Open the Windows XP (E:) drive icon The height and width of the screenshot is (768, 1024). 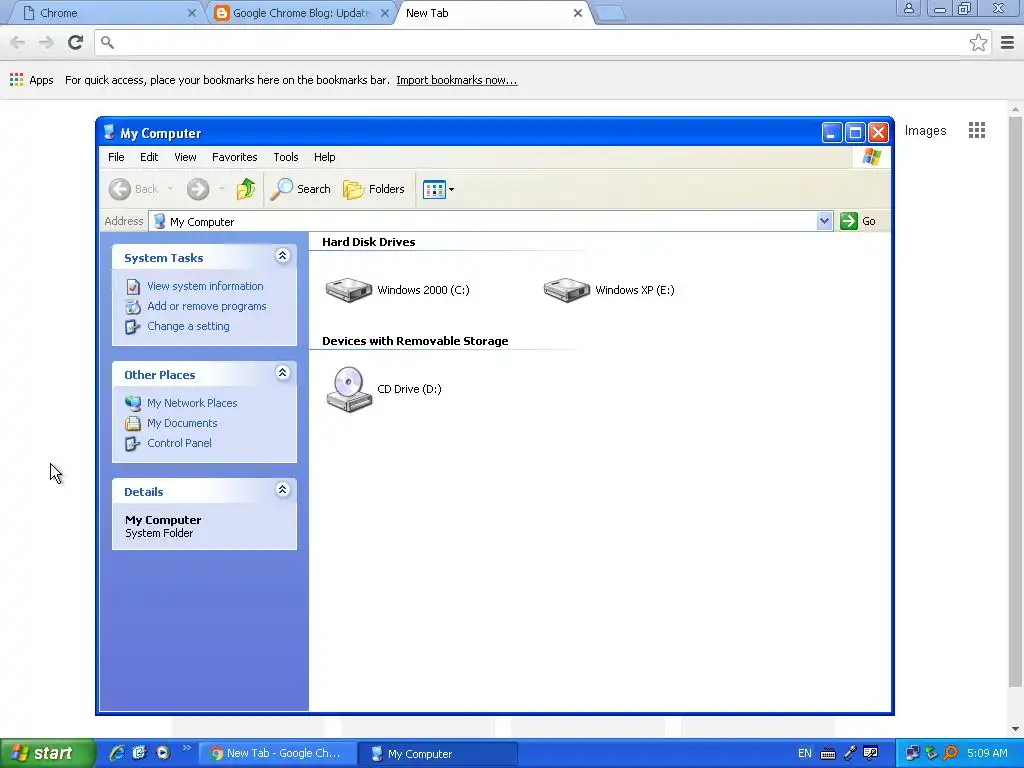567,290
